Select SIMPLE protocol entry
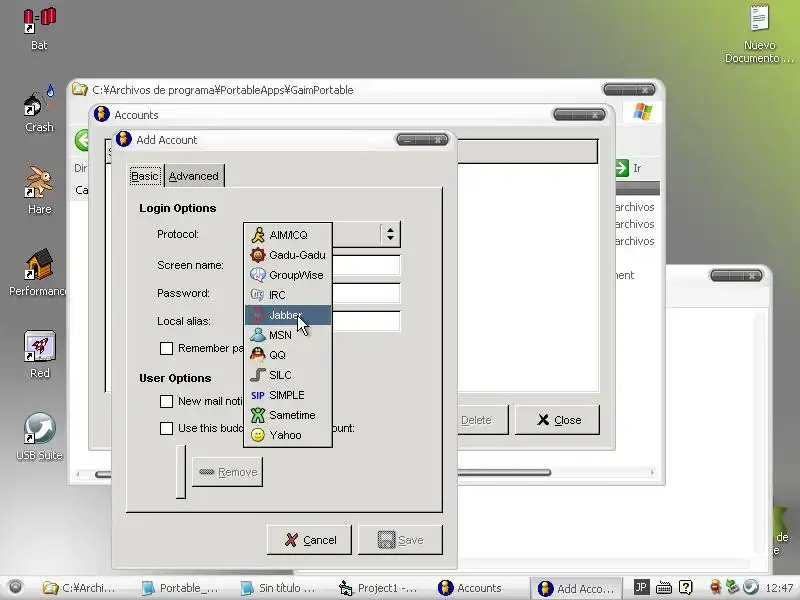800x600 pixels. [288, 395]
